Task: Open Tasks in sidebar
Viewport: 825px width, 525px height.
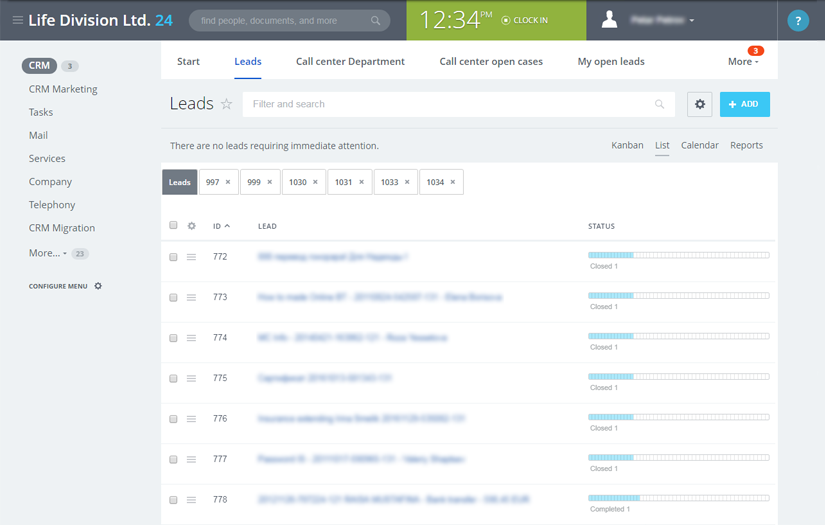Action: click(x=41, y=112)
